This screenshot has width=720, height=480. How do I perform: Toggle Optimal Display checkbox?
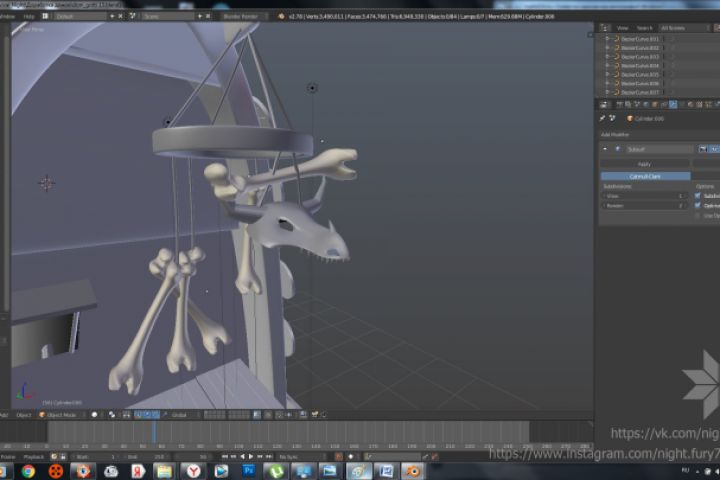point(698,205)
